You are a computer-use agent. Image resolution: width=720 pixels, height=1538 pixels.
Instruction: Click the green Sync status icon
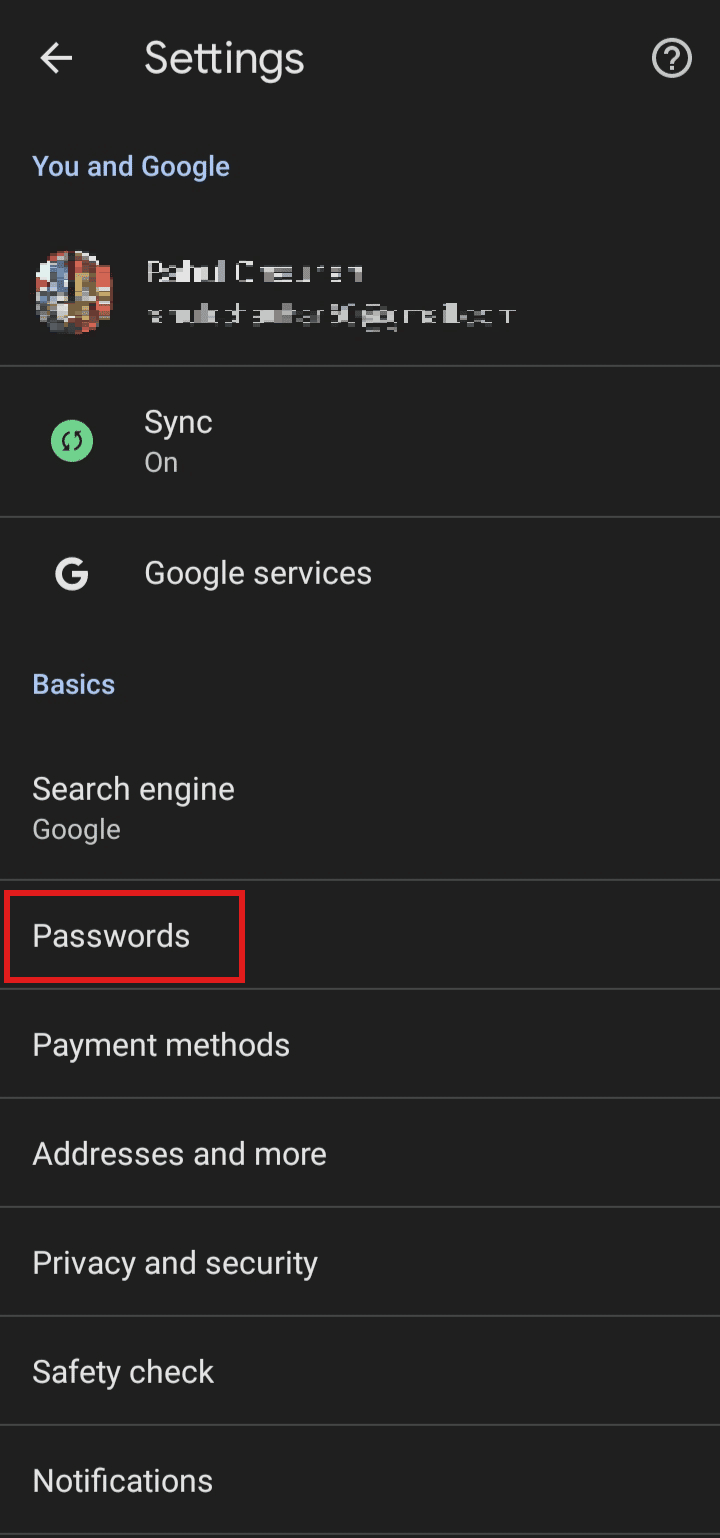point(72,441)
